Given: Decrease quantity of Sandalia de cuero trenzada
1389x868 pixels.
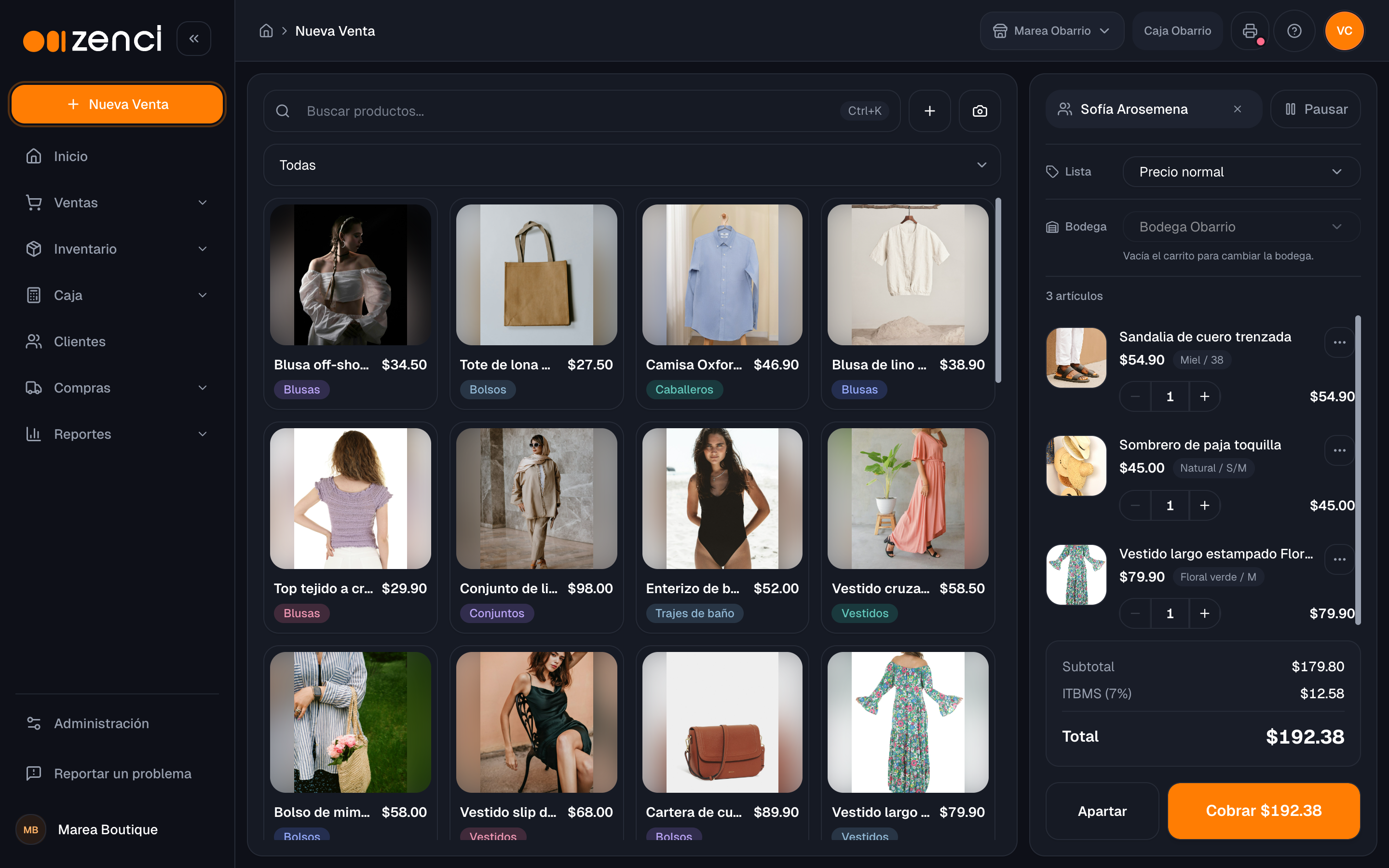Looking at the screenshot, I should (1135, 396).
